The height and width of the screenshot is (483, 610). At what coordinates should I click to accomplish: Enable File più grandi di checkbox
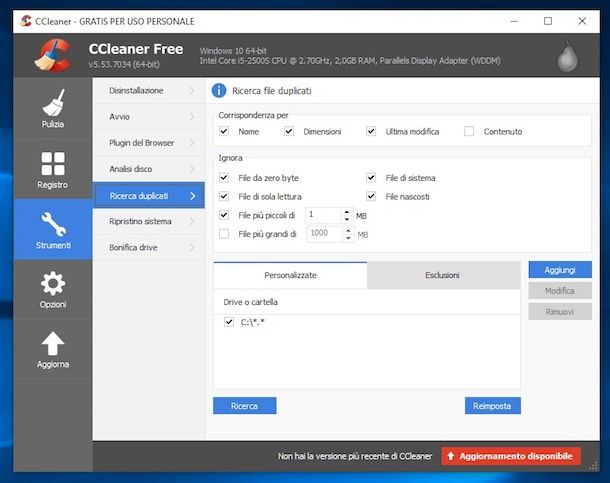point(224,233)
